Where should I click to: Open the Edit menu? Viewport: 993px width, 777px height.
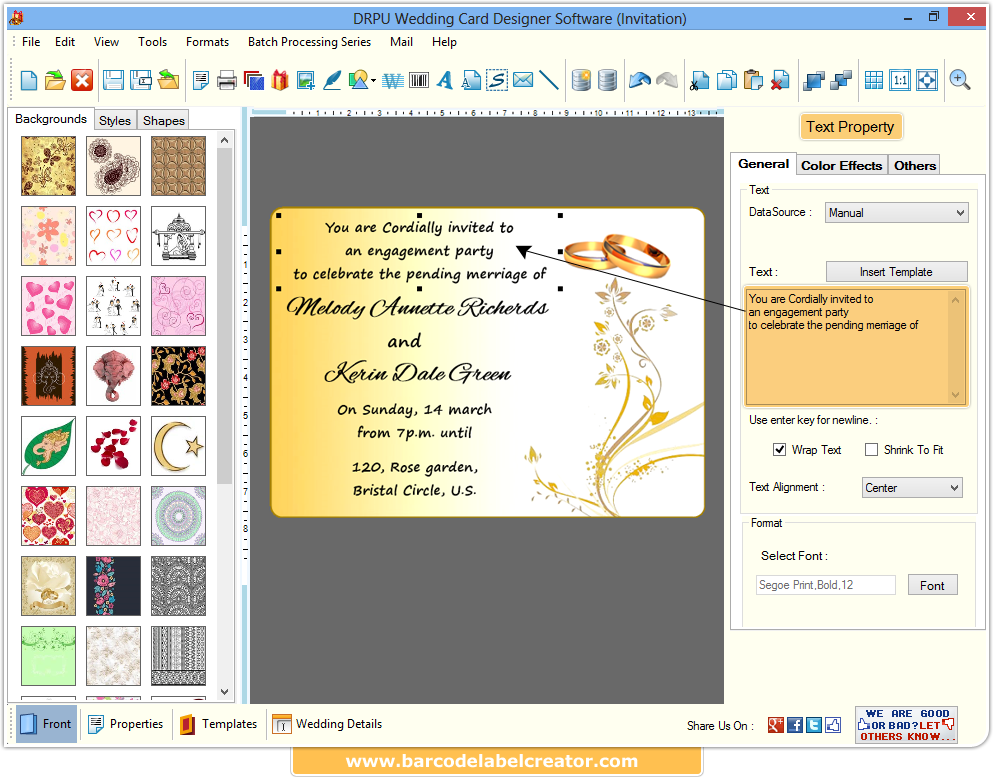point(65,42)
